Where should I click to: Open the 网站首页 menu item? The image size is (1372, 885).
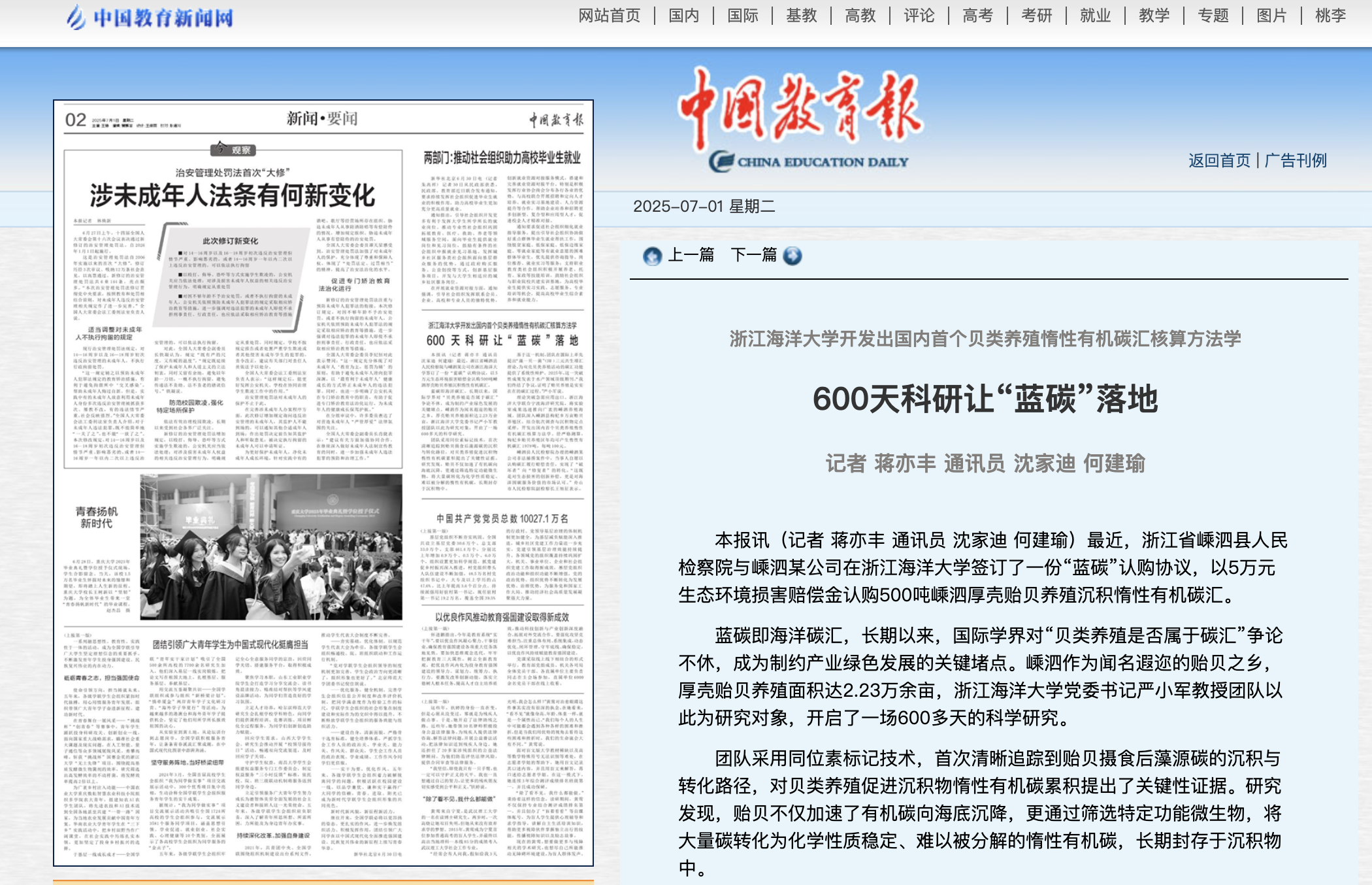[610, 15]
